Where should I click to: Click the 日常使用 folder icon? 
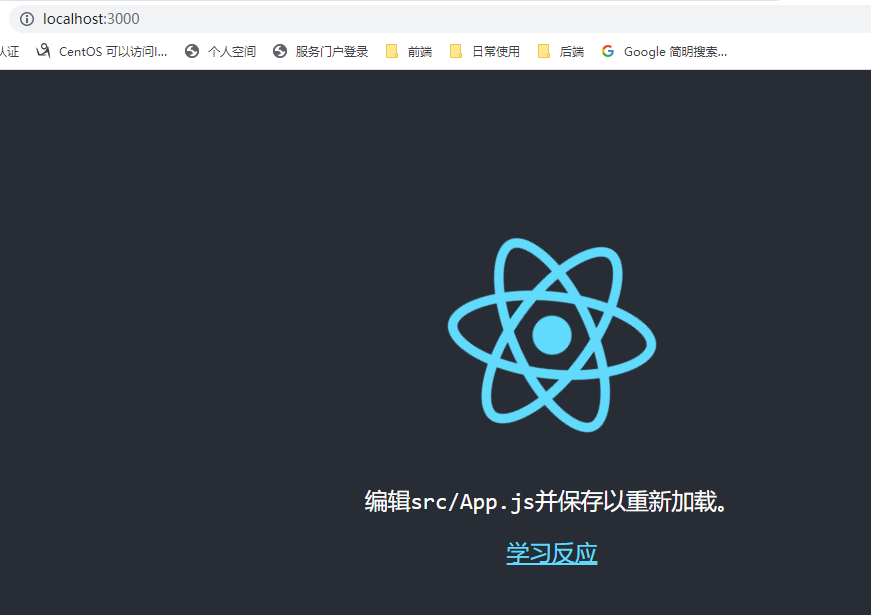(455, 51)
